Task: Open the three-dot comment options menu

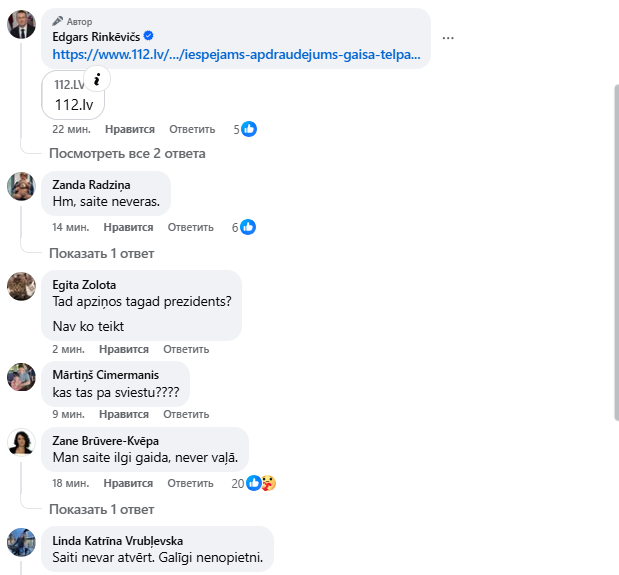Action: click(x=448, y=38)
